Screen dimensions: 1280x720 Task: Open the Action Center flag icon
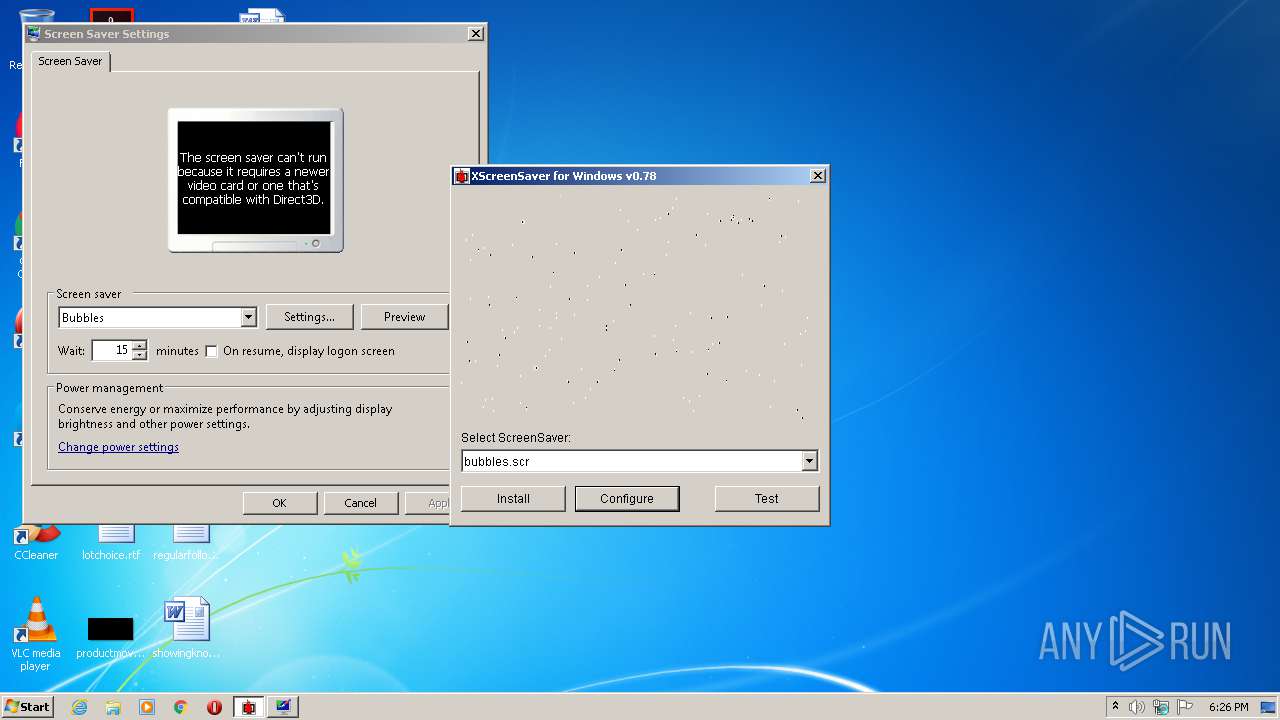1184,707
